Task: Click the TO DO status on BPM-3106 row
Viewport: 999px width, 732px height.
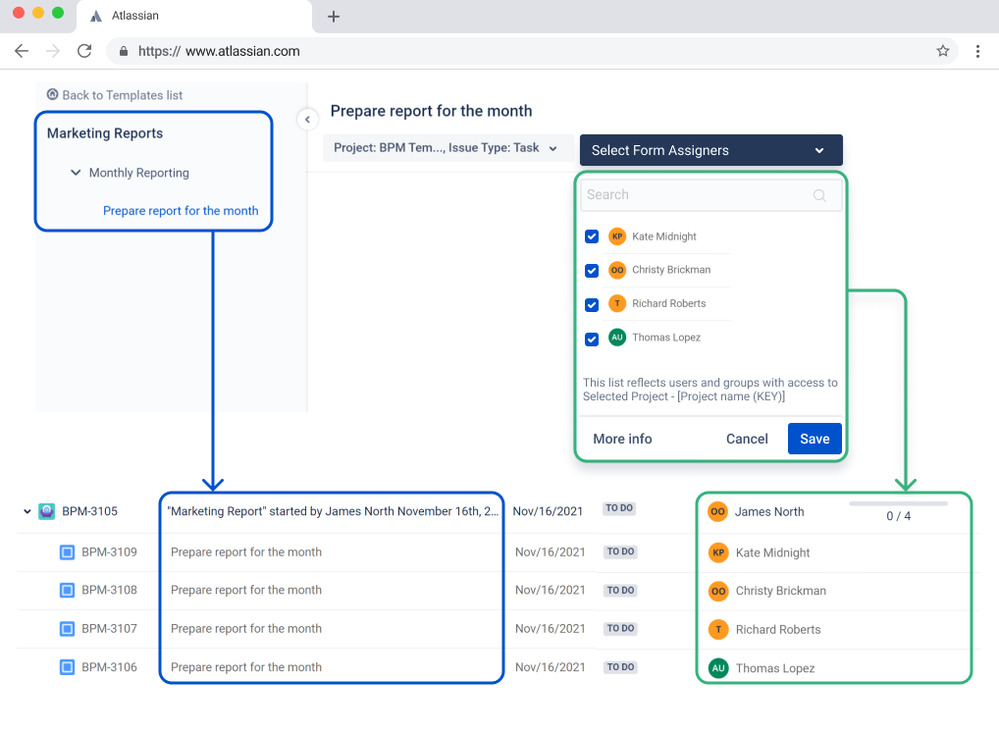Action: click(621, 667)
